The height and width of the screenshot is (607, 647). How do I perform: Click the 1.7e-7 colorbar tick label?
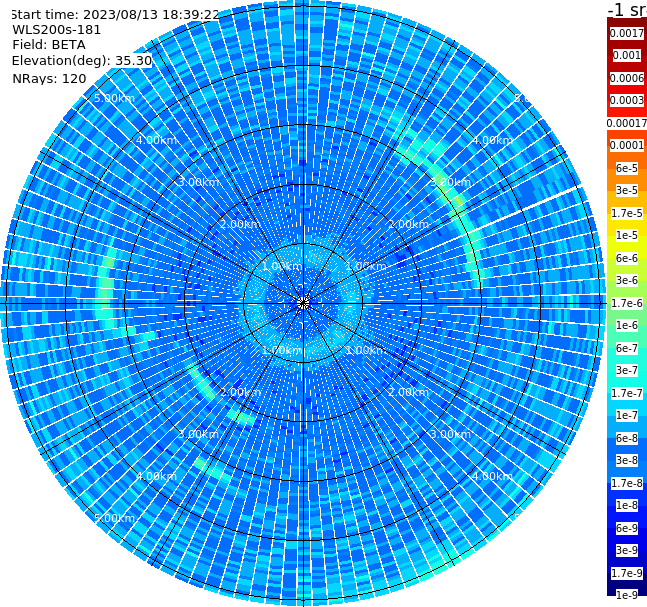point(627,393)
